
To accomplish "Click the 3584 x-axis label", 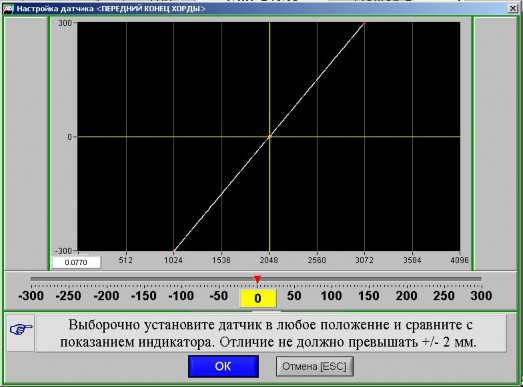I will [413, 260].
